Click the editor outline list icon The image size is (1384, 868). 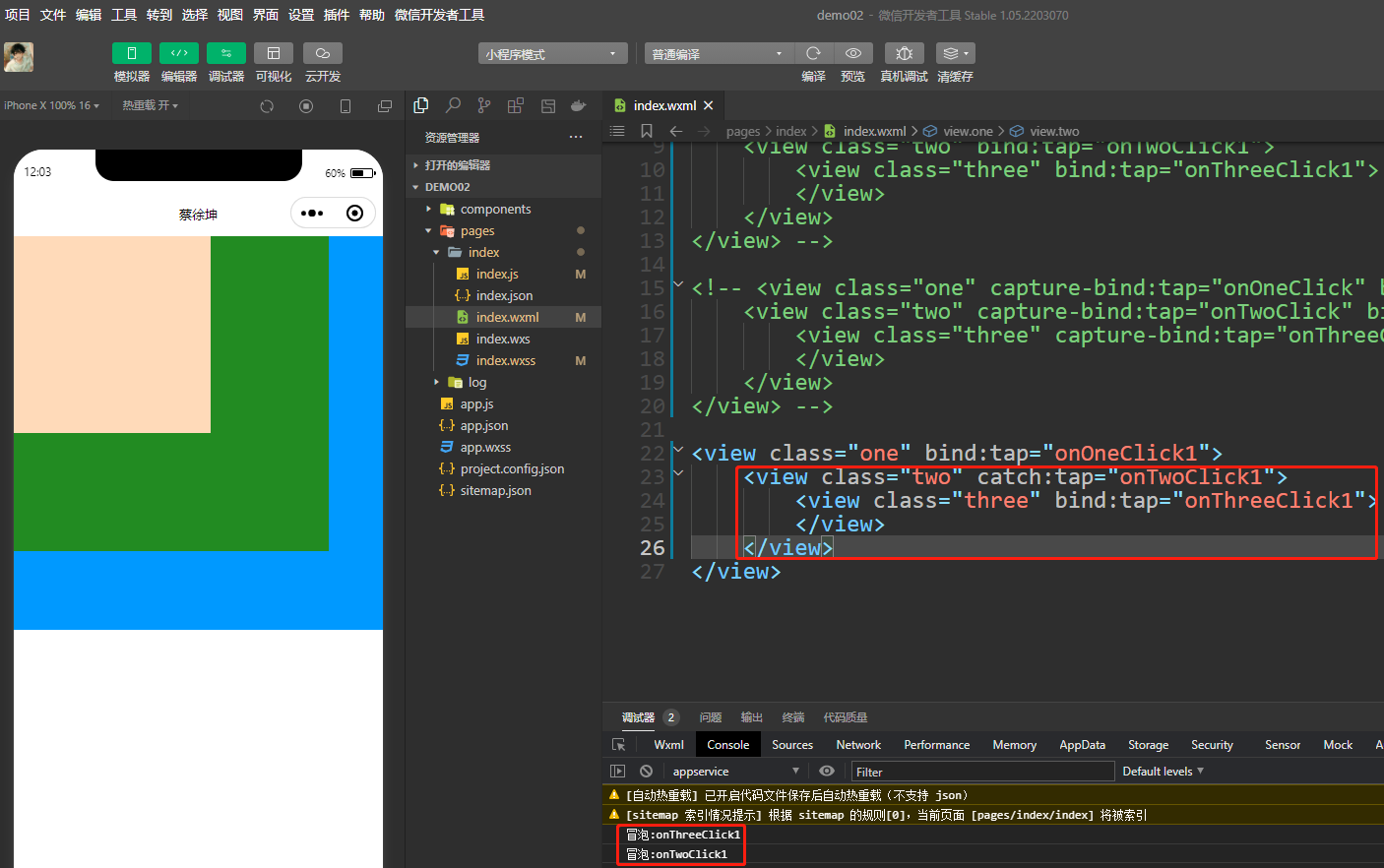click(617, 131)
